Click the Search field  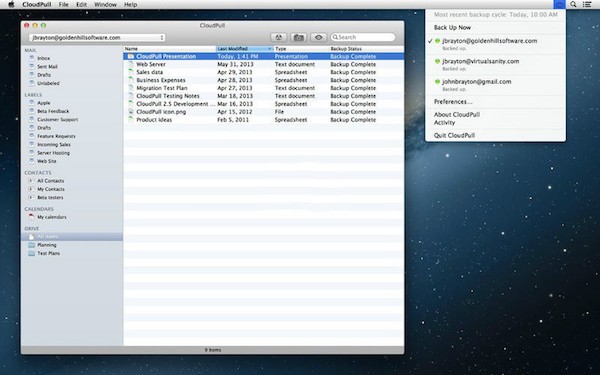[363, 37]
